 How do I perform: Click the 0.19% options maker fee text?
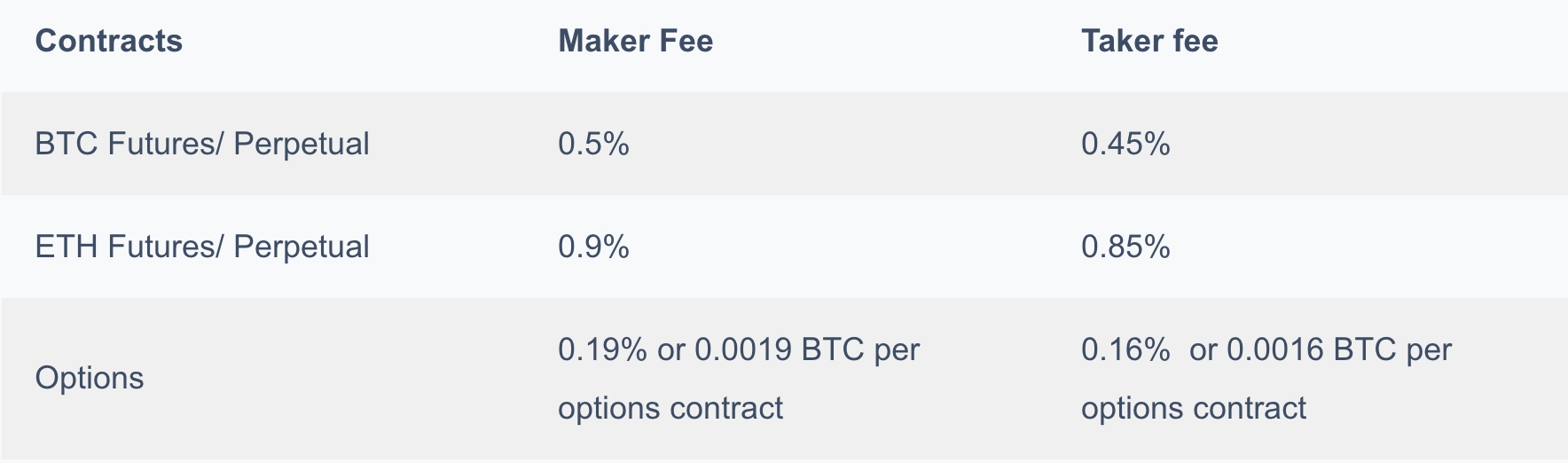tap(602, 349)
